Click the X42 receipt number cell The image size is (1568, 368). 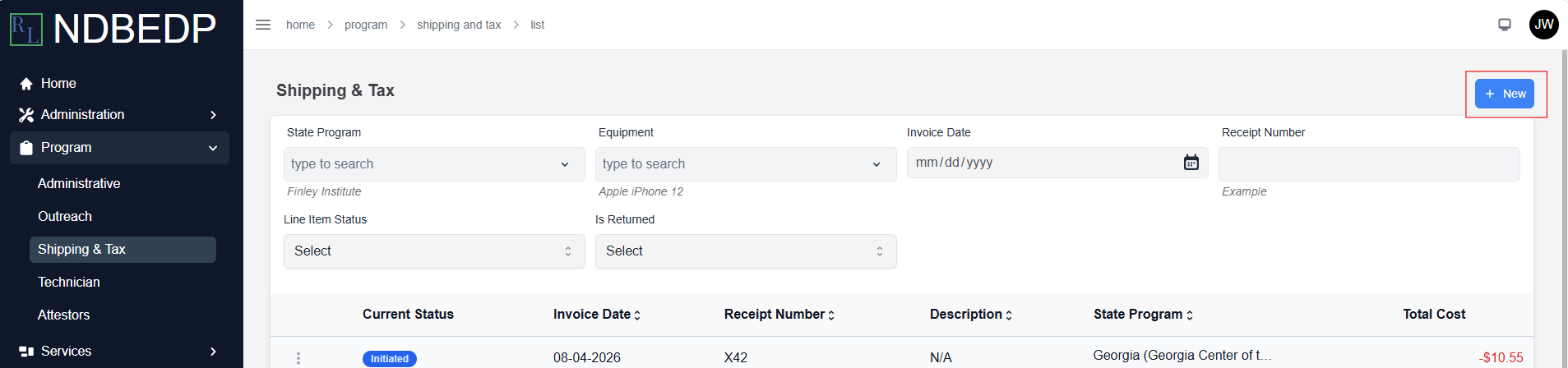736,358
